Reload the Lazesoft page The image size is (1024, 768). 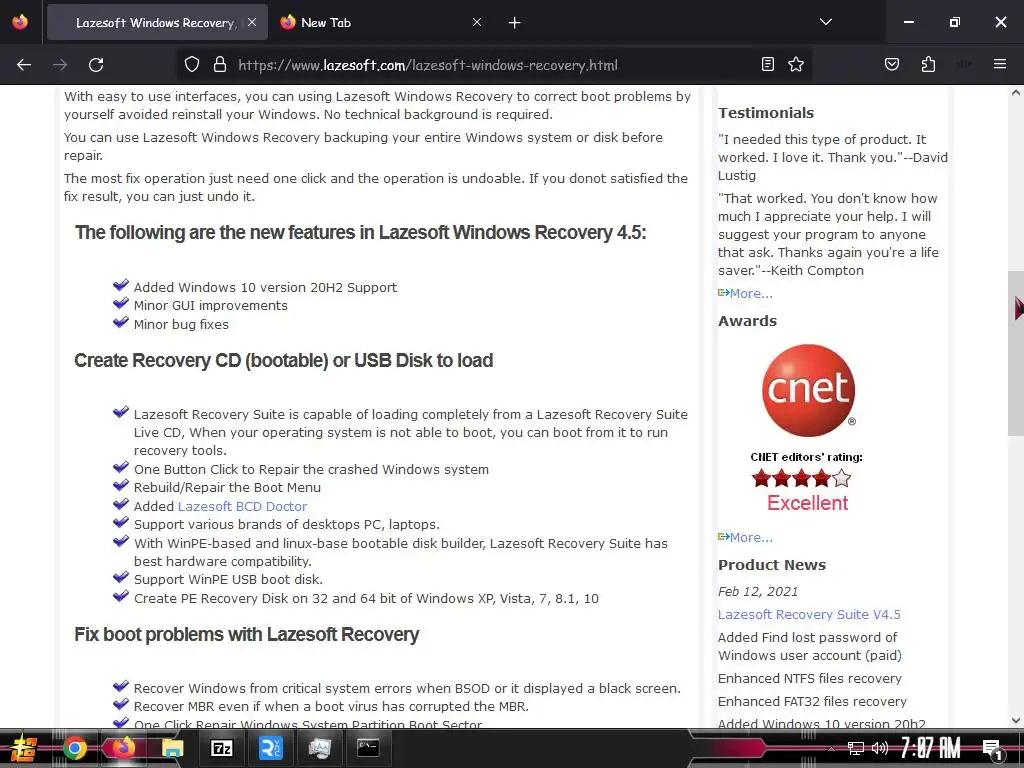(96, 65)
